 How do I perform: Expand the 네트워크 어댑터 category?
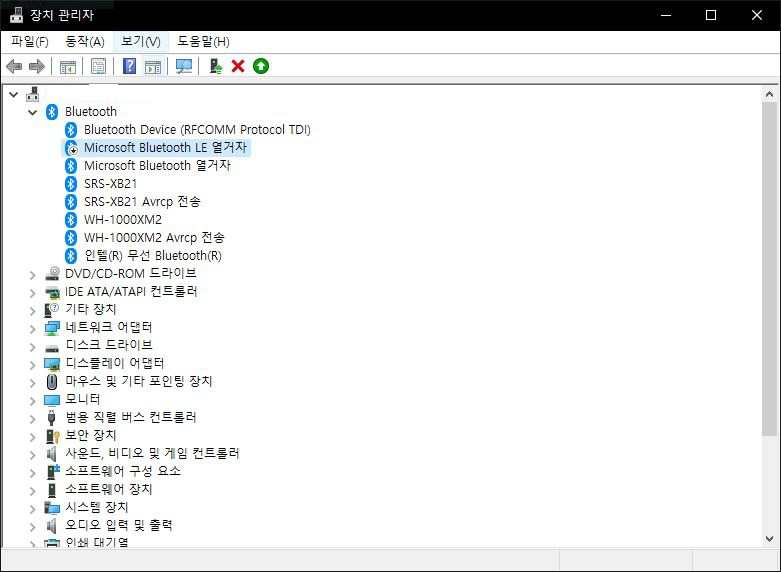click(x=32, y=328)
